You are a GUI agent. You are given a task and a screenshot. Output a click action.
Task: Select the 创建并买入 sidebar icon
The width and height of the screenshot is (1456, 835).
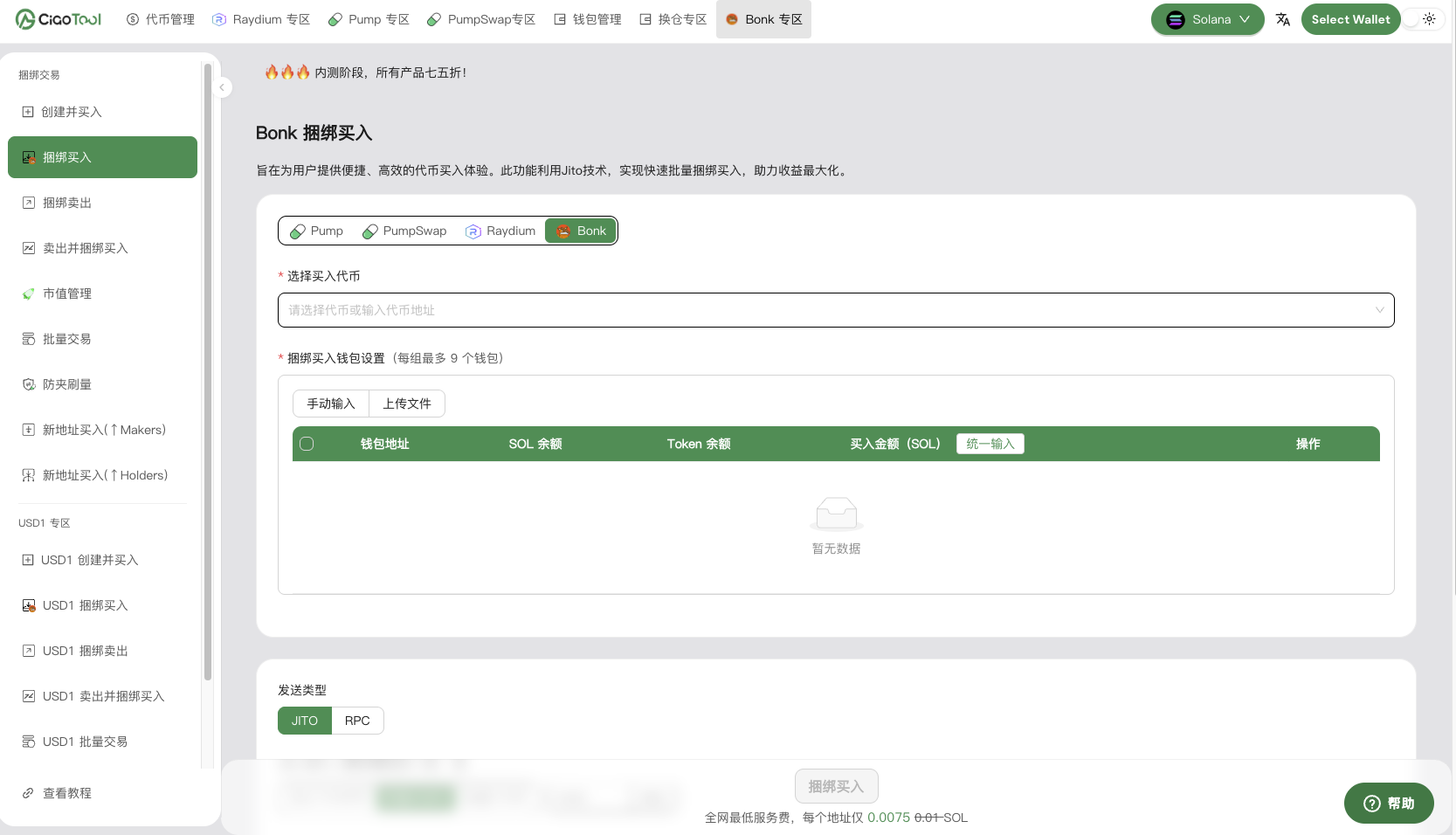(x=27, y=112)
